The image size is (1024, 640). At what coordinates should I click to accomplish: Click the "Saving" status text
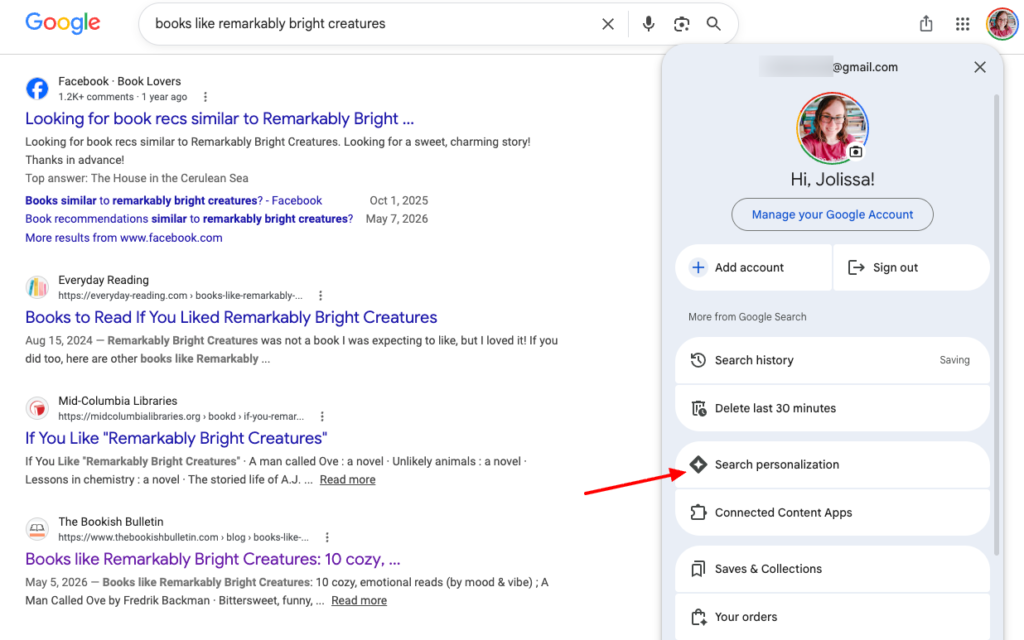pos(954,360)
